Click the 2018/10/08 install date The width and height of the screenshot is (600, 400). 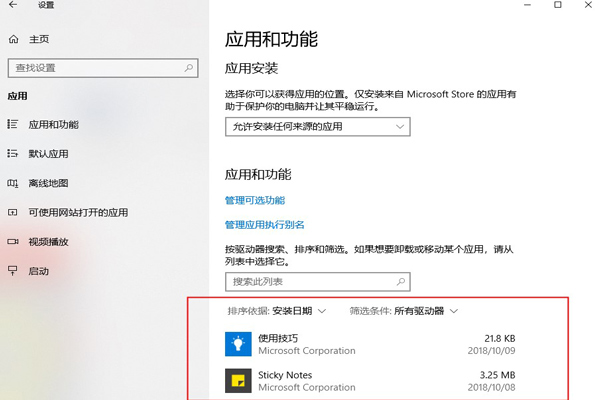pos(491,387)
